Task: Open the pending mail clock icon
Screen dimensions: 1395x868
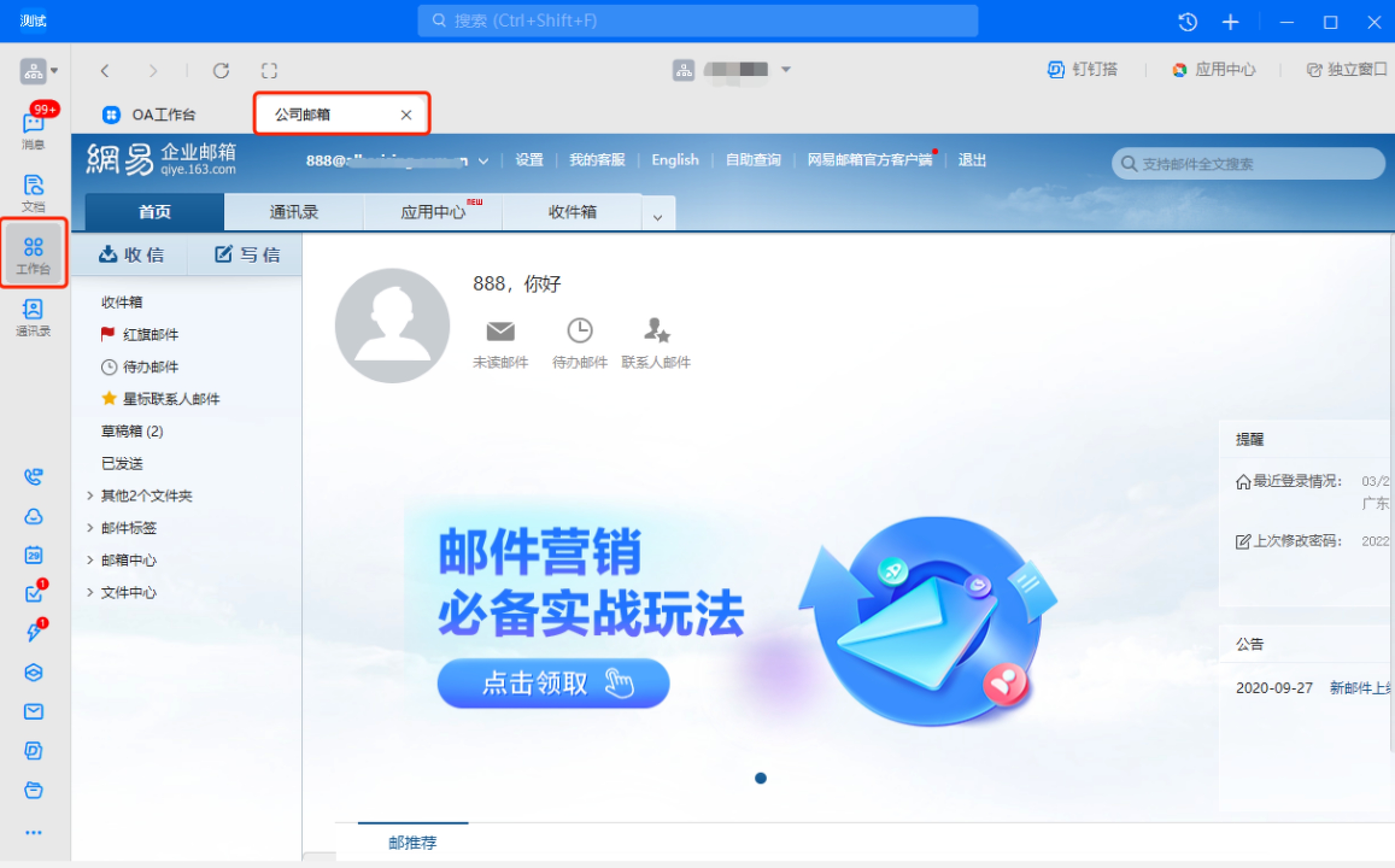Action: coord(579,332)
